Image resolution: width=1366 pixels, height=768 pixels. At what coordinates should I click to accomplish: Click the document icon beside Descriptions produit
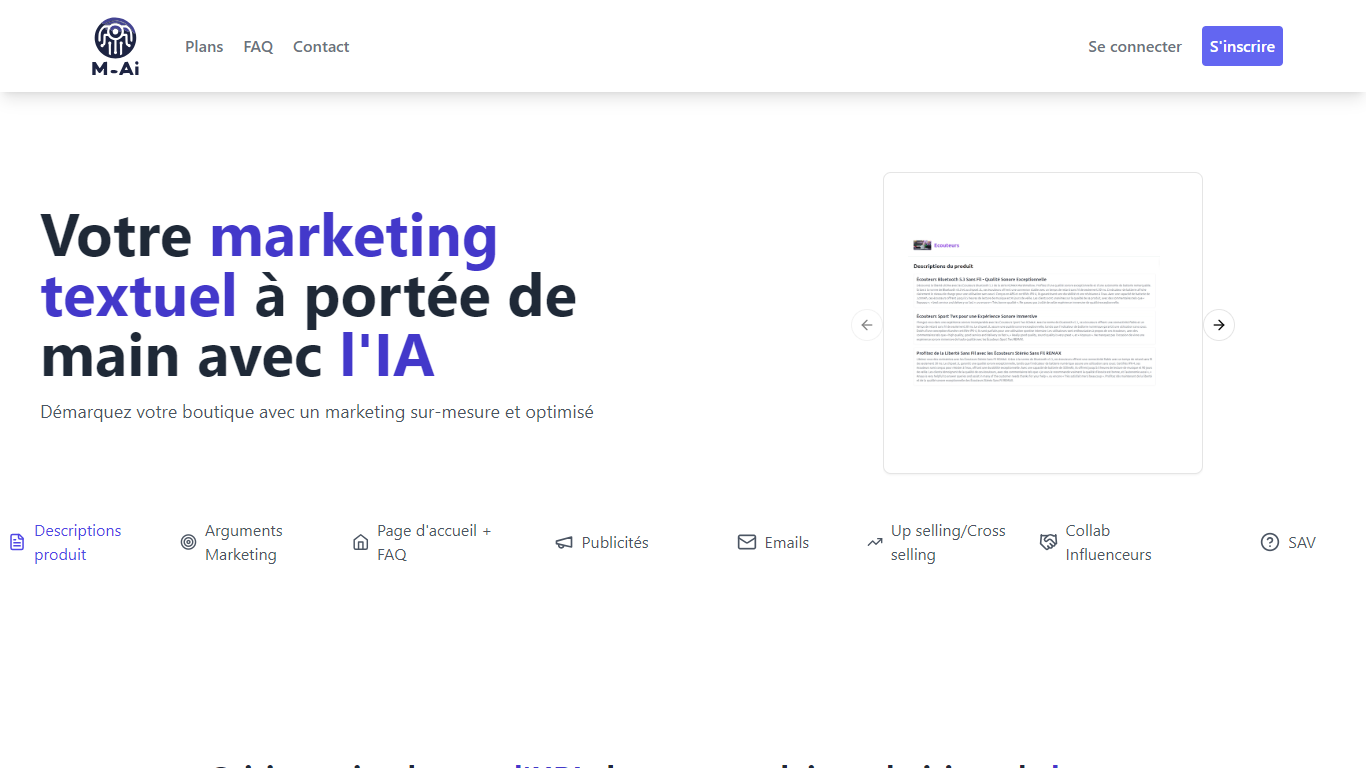17,542
